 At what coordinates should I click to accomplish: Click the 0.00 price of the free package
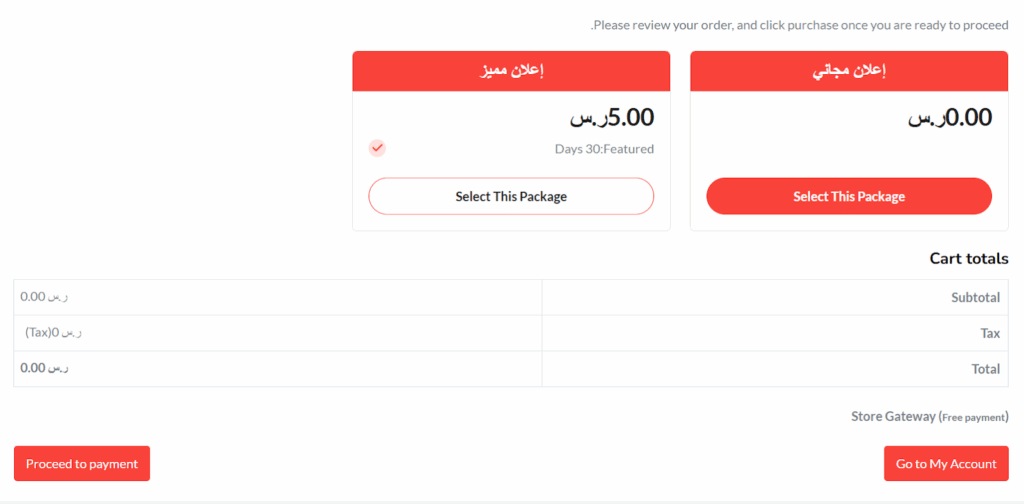(950, 118)
